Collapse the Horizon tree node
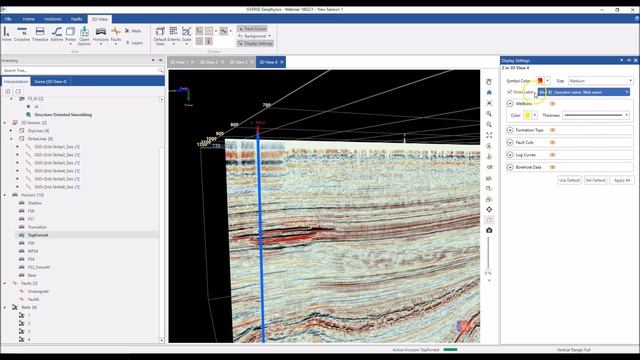640x360 pixels. pos(5,195)
